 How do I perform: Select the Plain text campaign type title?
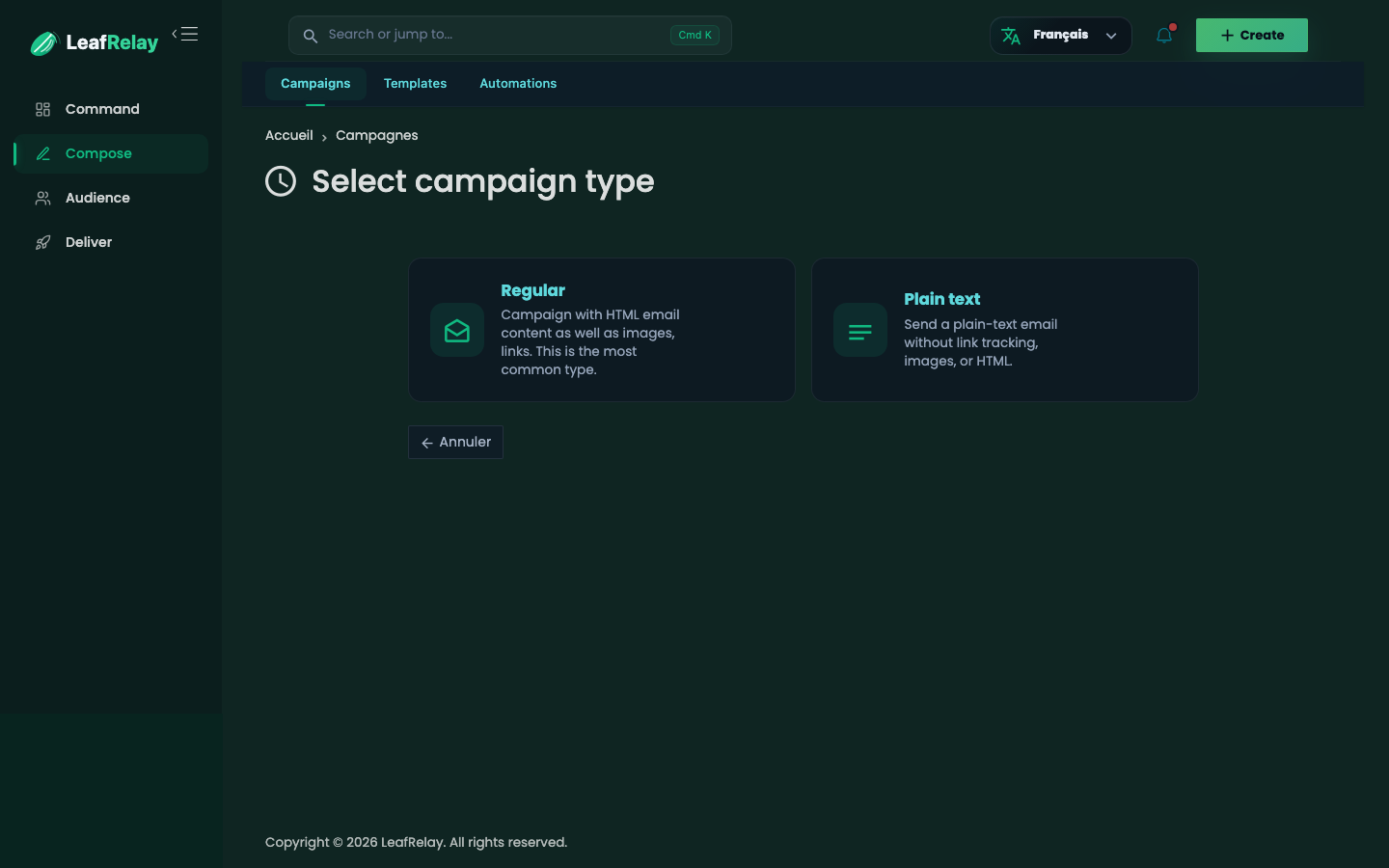click(941, 299)
